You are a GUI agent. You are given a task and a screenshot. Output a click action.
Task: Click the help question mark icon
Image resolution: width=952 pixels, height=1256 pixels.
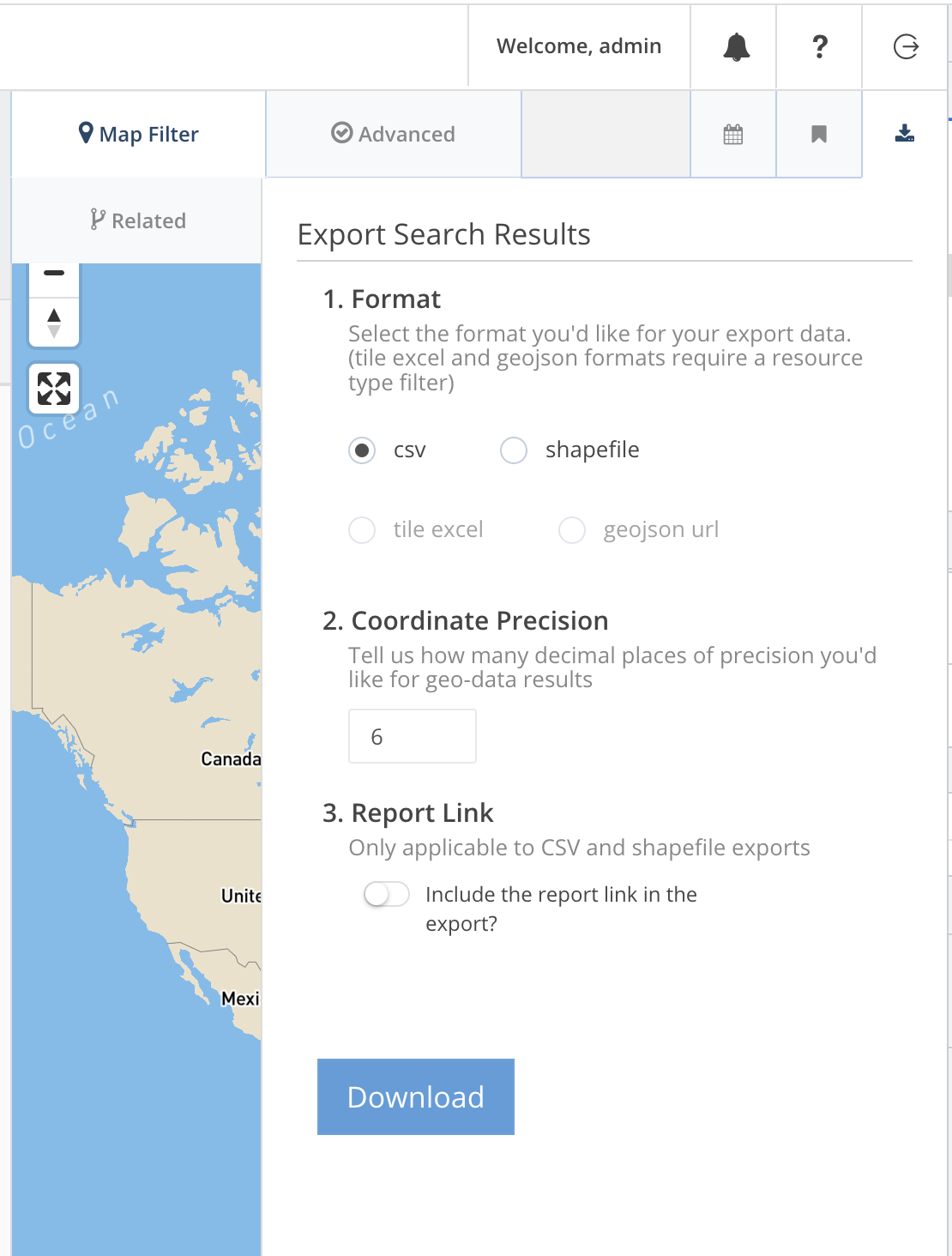click(x=819, y=46)
